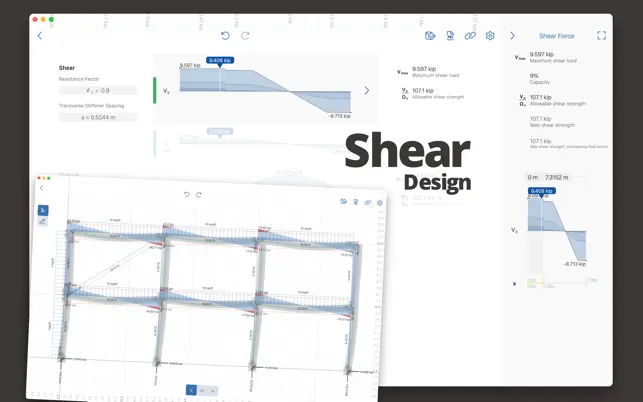The image size is (643, 402).
Task: Click the side panel Vy shear diagram
Action: (557, 229)
